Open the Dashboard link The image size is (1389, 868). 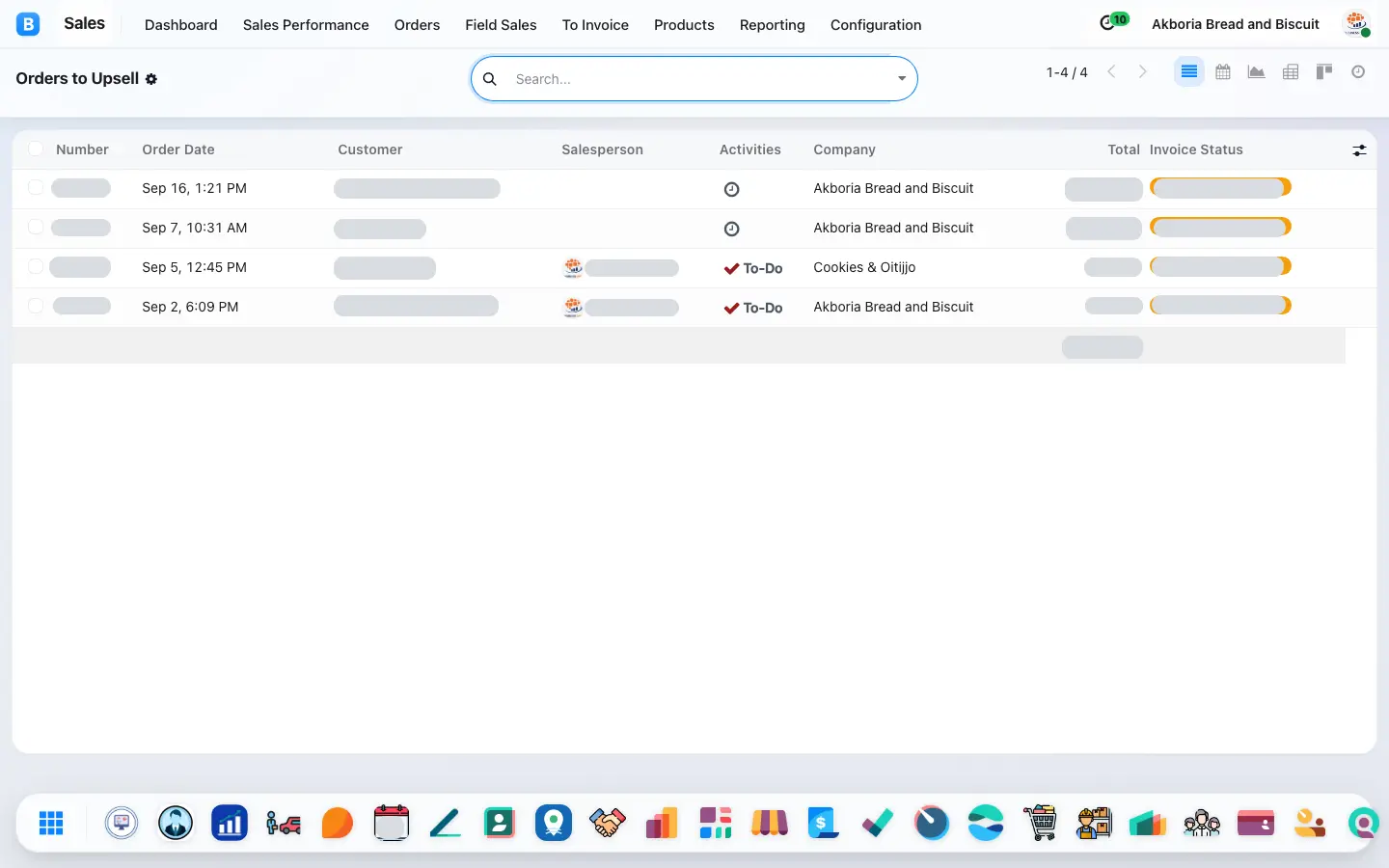181,25
